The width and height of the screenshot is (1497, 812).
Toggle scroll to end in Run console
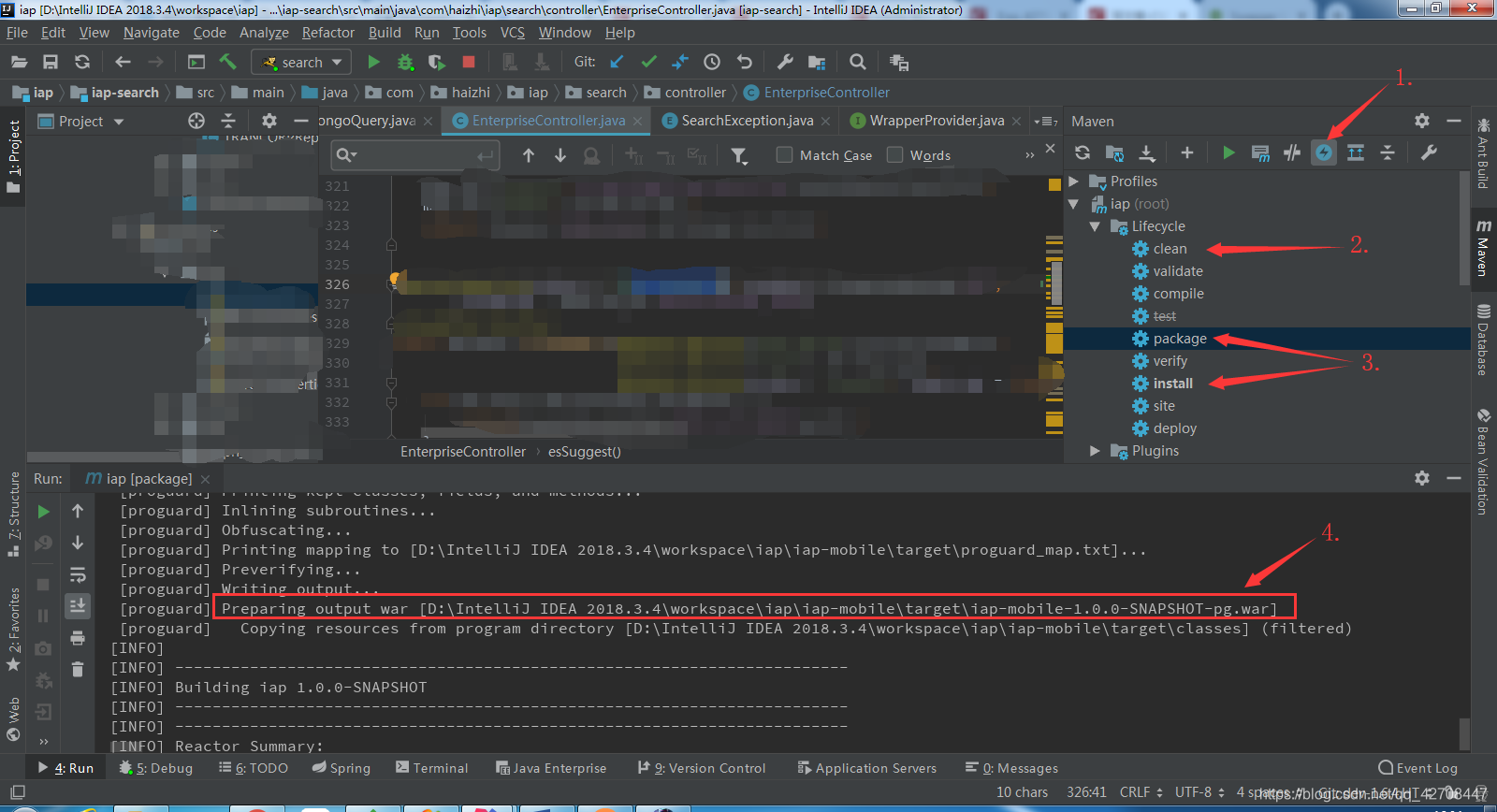(78, 605)
